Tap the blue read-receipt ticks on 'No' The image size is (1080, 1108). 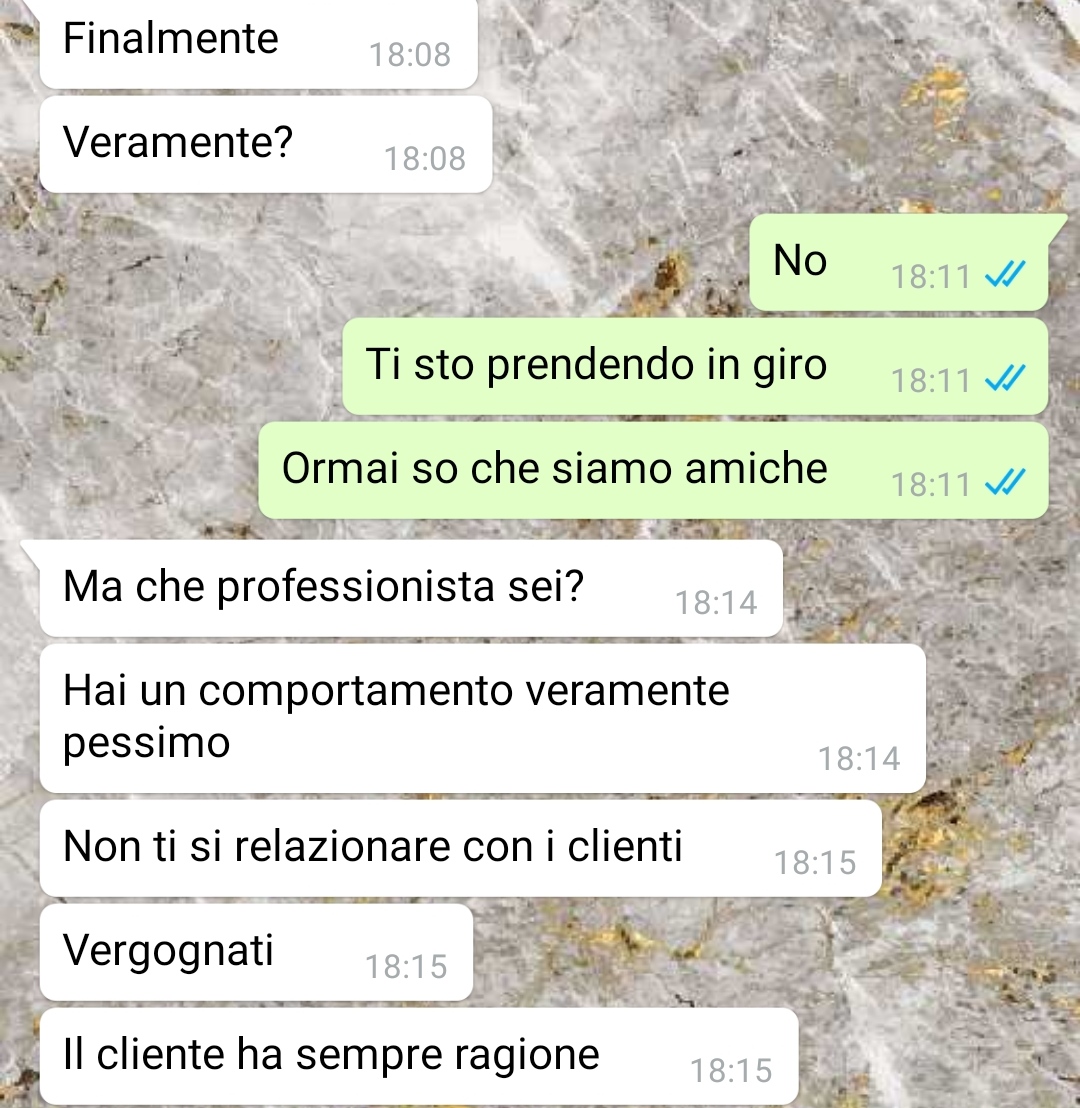coord(1005,274)
